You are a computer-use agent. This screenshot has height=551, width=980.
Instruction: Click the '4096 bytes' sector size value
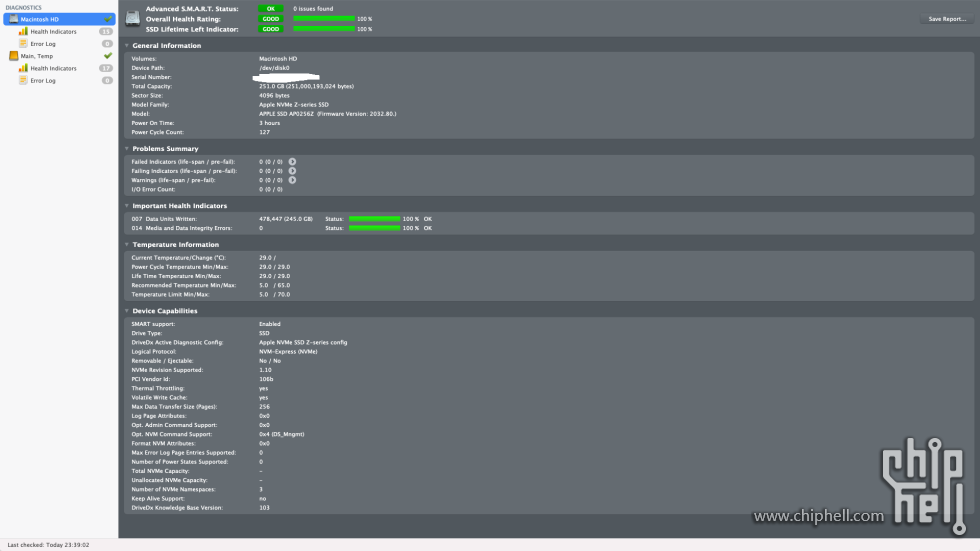(x=274, y=96)
